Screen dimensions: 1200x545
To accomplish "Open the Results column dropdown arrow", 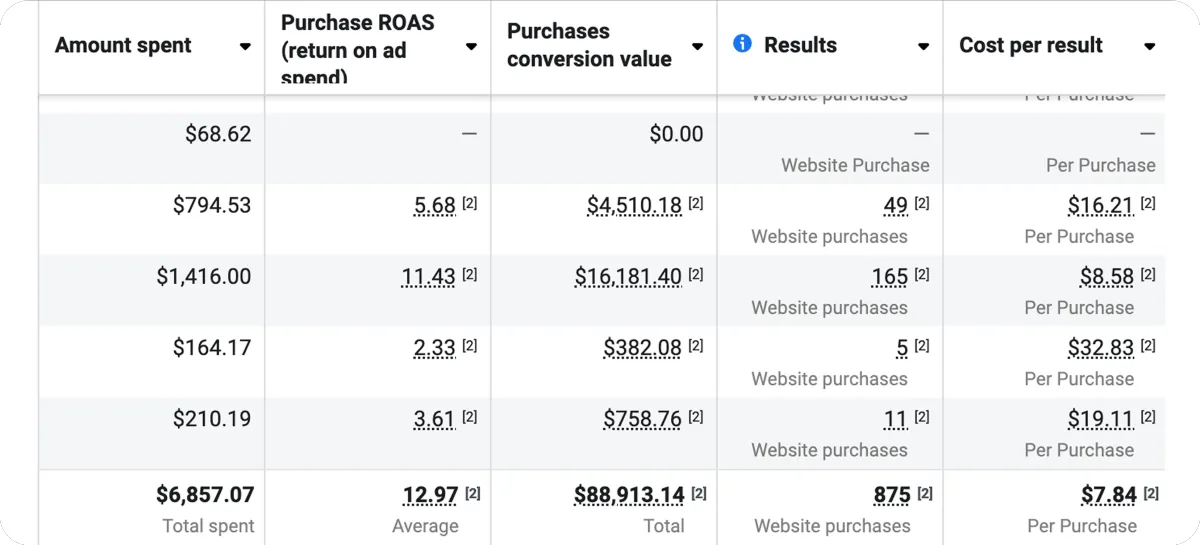I will tap(923, 46).
